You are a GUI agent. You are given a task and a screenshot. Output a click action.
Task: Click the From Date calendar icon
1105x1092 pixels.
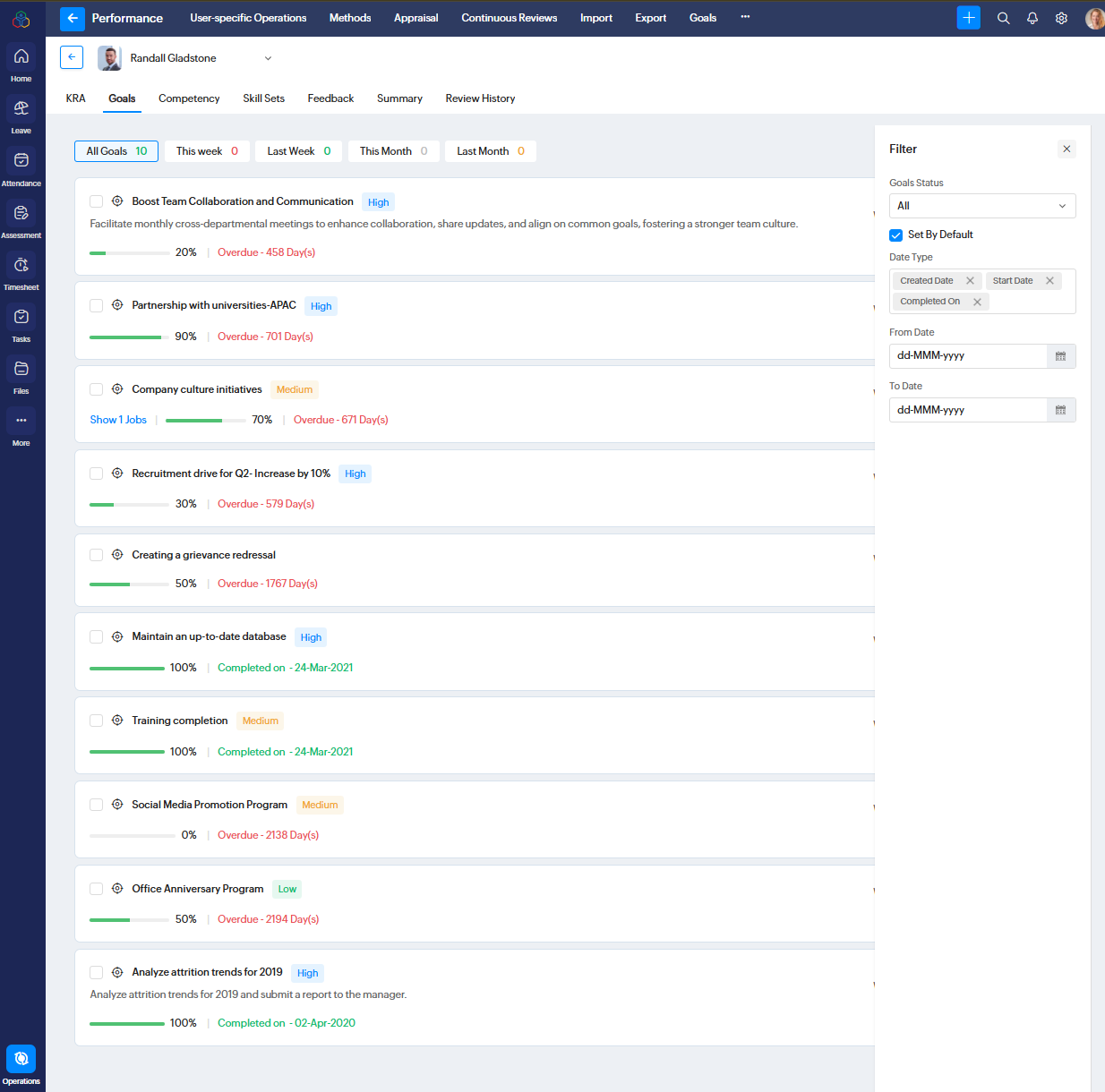1061,356
